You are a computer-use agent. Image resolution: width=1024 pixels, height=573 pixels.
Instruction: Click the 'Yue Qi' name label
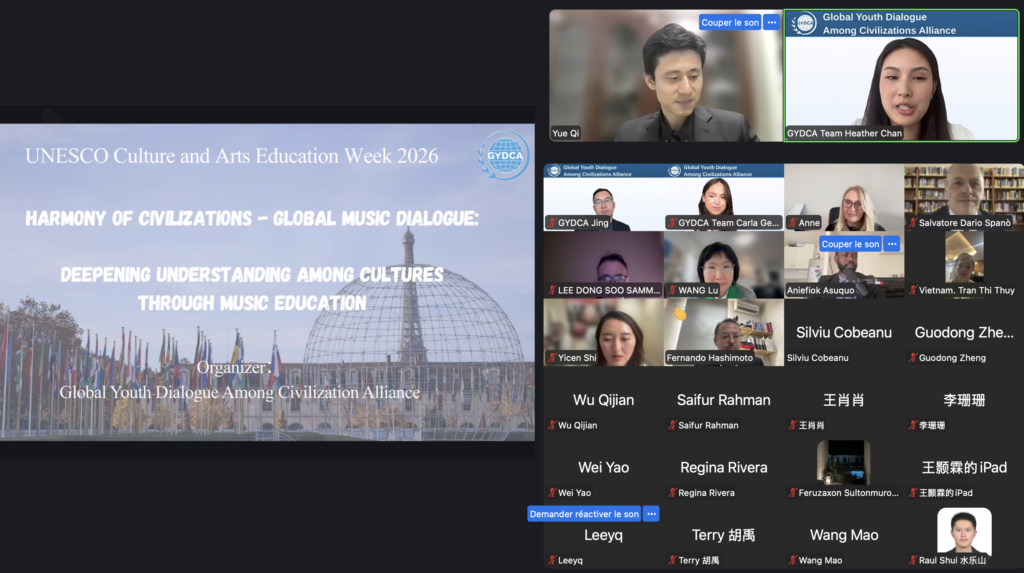[x=566, y=133]
